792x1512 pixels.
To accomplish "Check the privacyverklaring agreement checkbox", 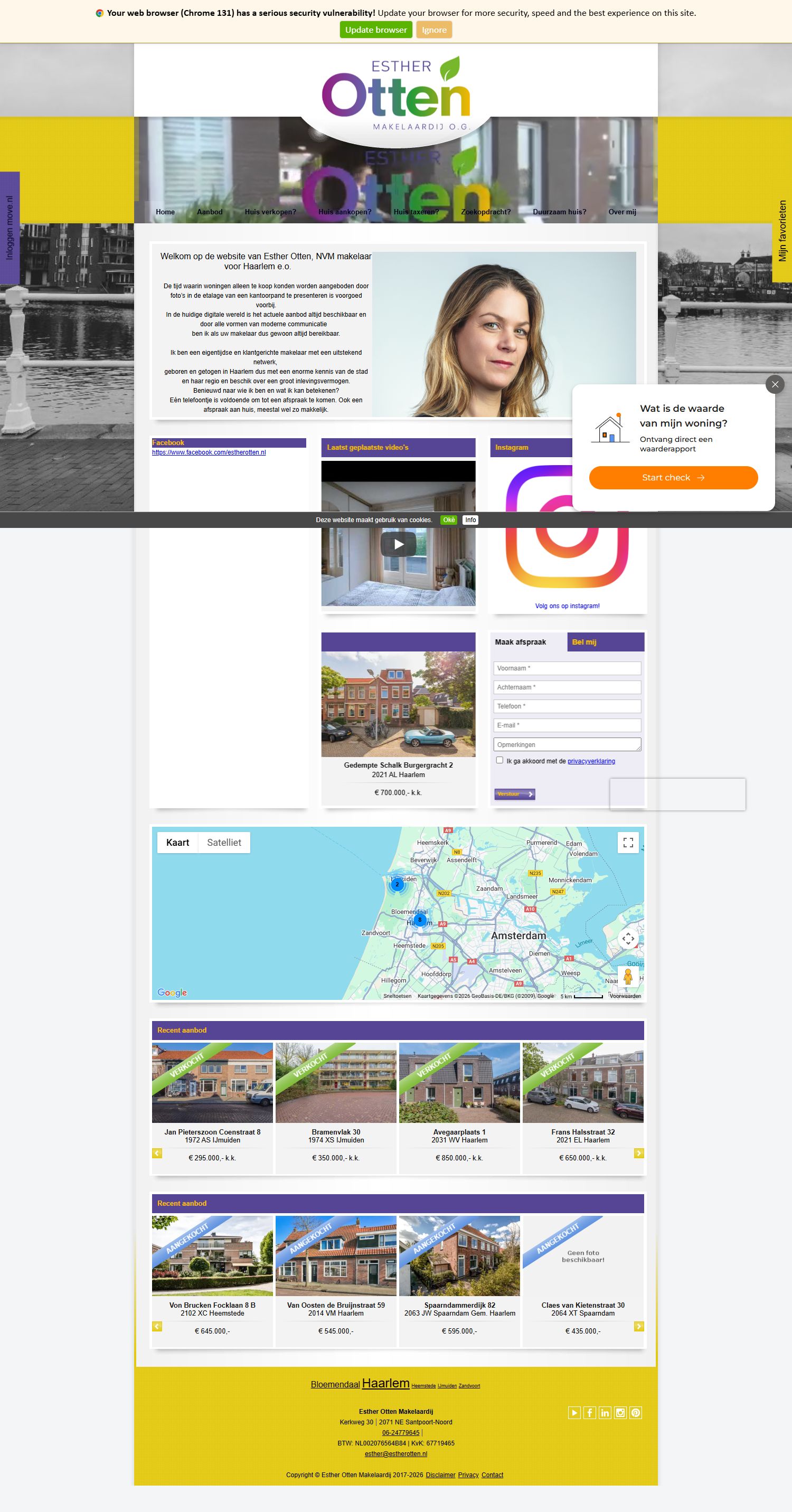I will pos(499,760).
